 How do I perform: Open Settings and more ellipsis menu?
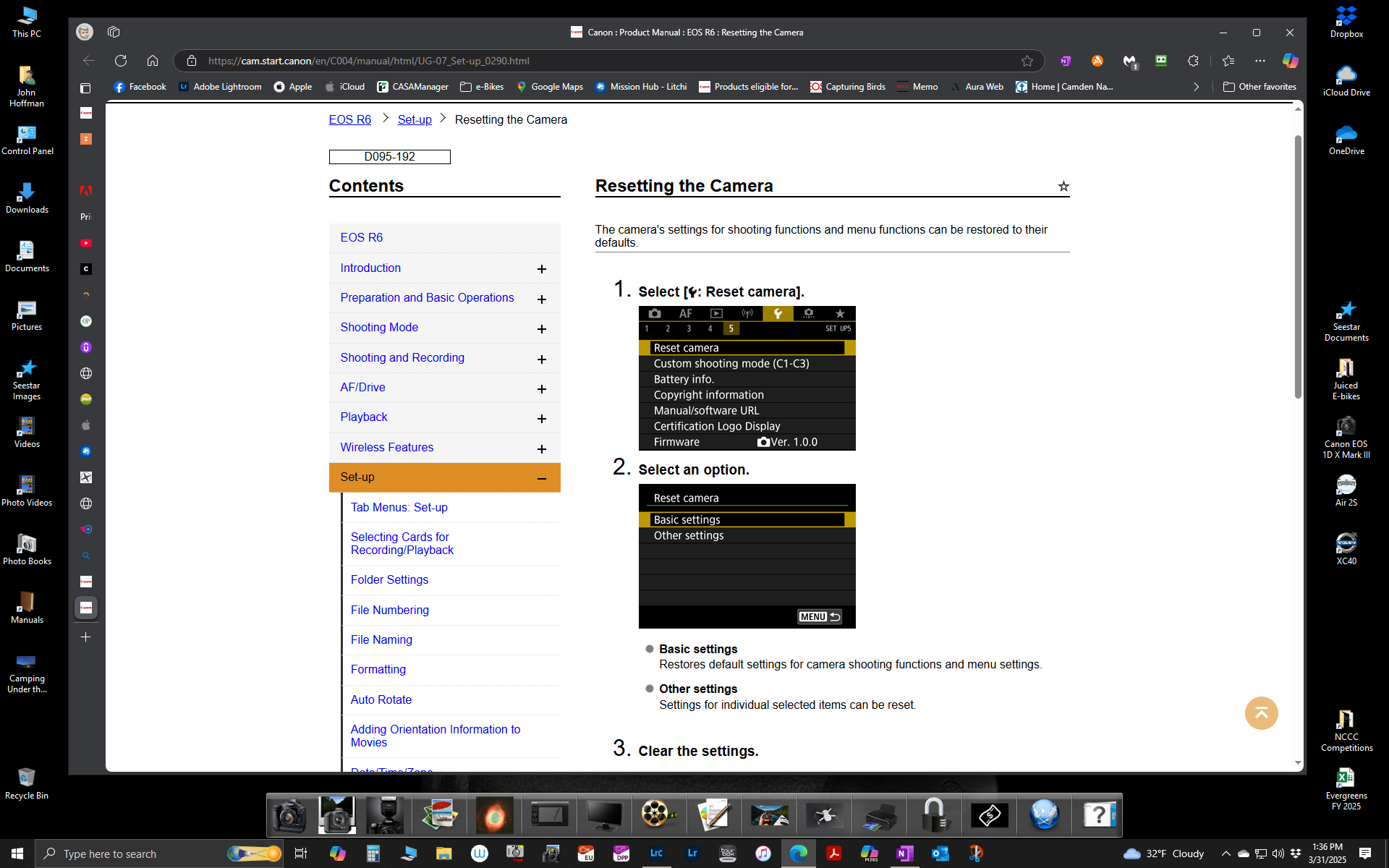(1260, 61)
